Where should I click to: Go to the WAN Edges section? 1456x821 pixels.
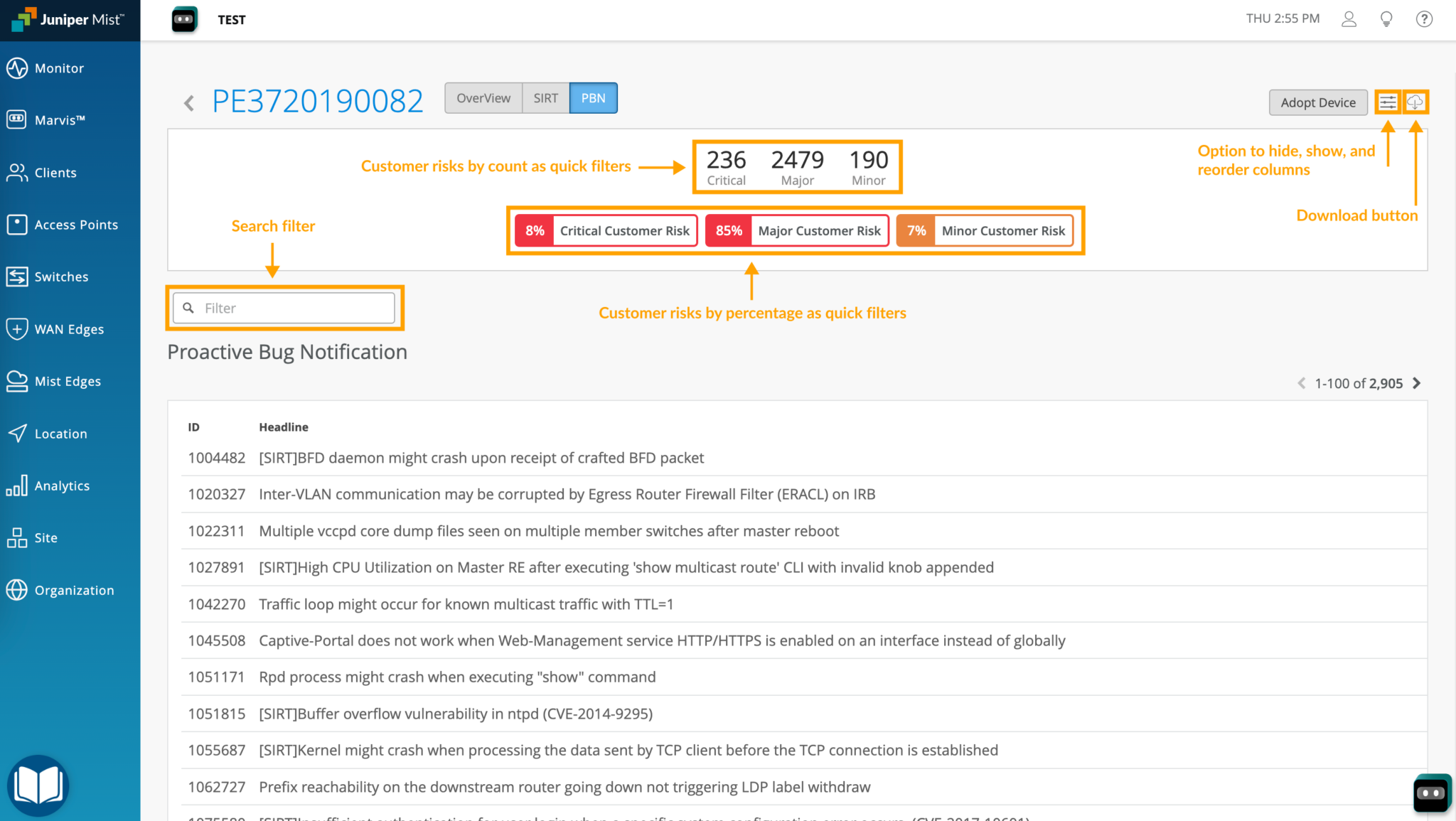(69, 329)
